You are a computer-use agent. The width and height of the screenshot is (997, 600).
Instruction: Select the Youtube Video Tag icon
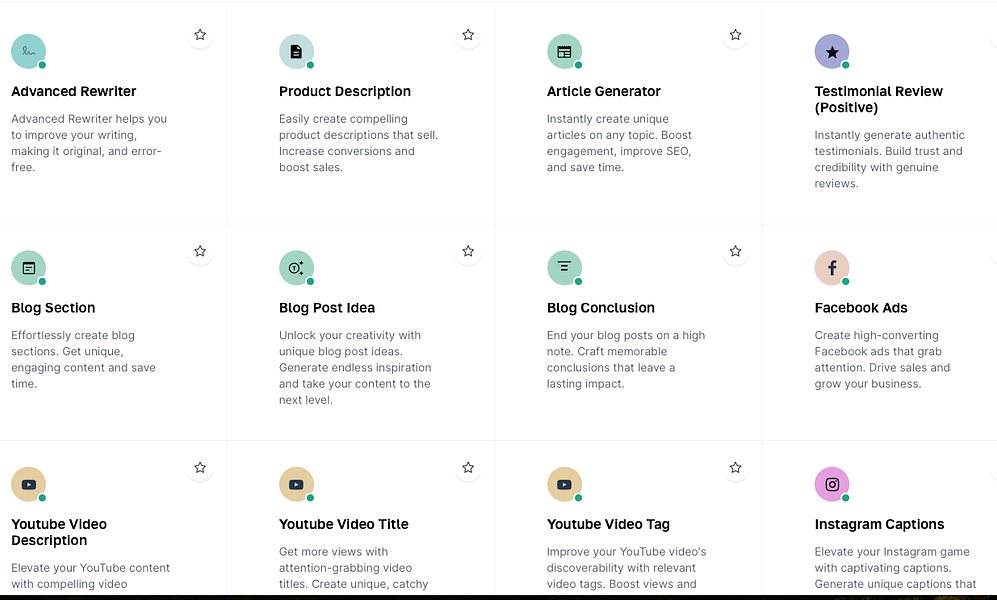565,484
